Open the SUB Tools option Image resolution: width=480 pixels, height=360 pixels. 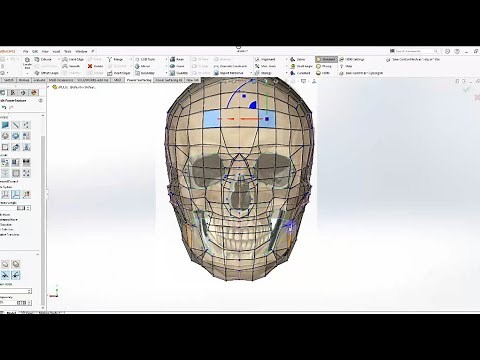tap(145, 59)
